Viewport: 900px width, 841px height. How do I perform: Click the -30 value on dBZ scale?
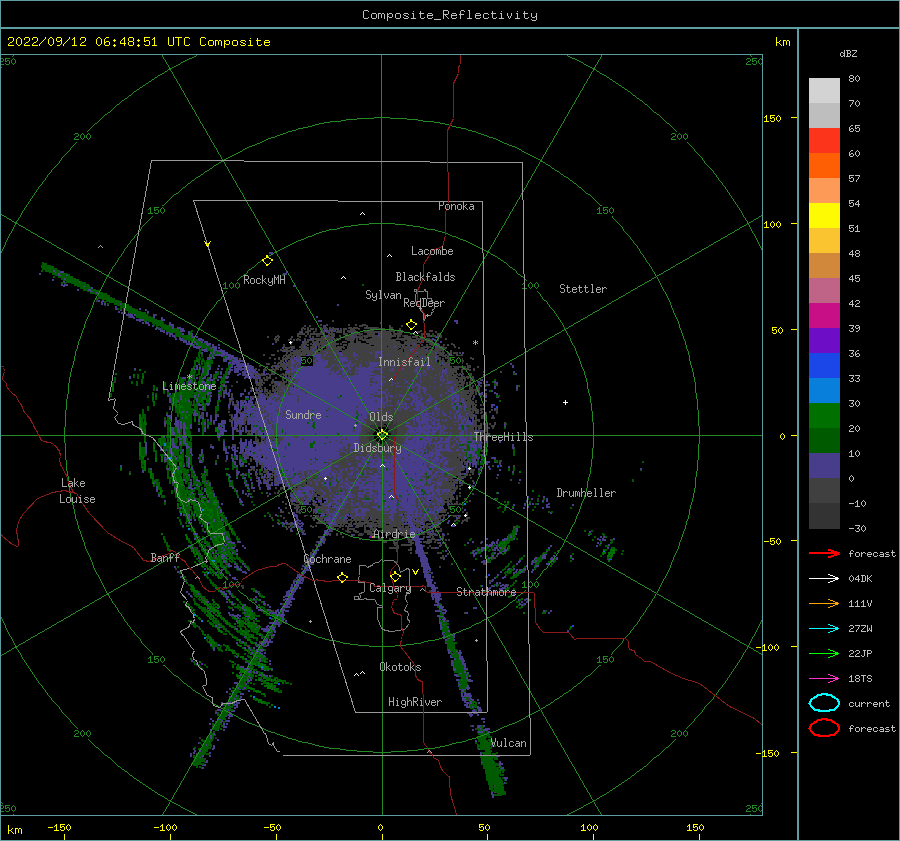point(858,528)
